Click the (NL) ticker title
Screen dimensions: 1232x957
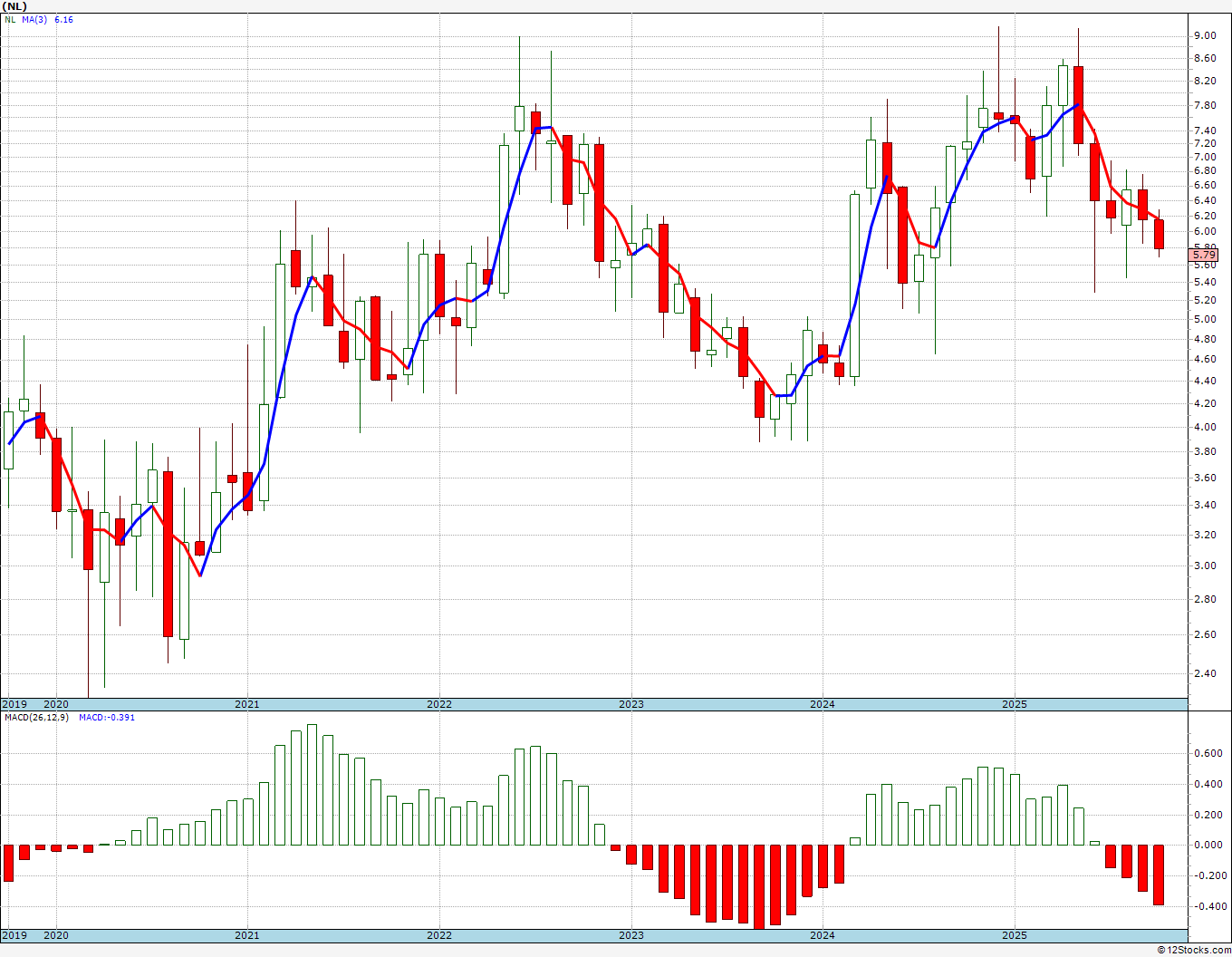(15, 5)
